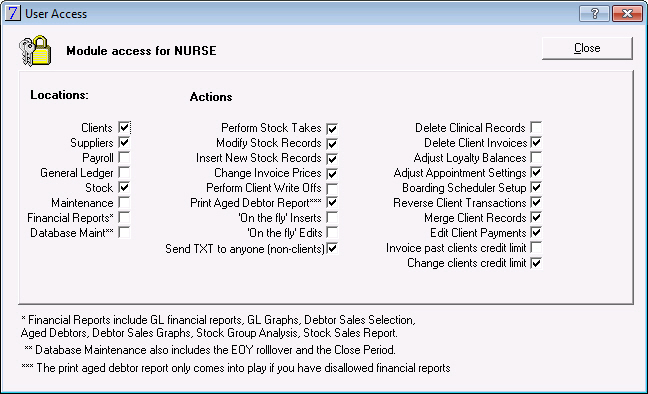Image resolution: width=648 pixels, height=394 pixels.
Task: Allow Perform Client Write Offs
Action: point(332,188)
